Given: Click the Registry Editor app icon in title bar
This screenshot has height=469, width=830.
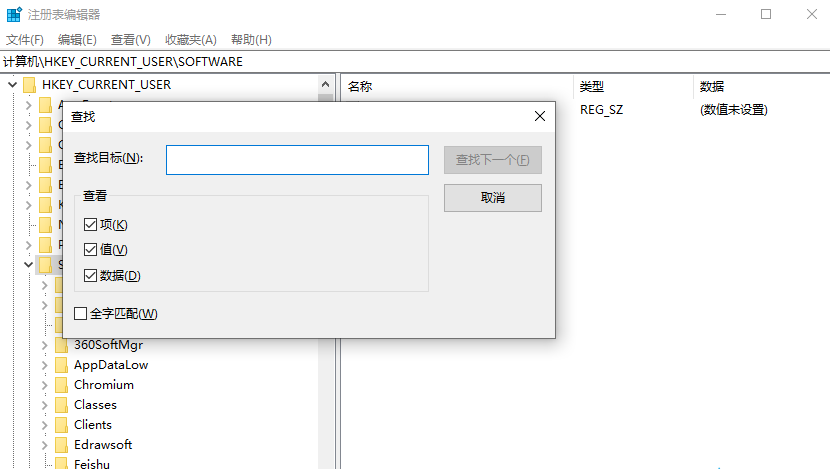Looking at the screenshot, I should click(x=14, y=14).
